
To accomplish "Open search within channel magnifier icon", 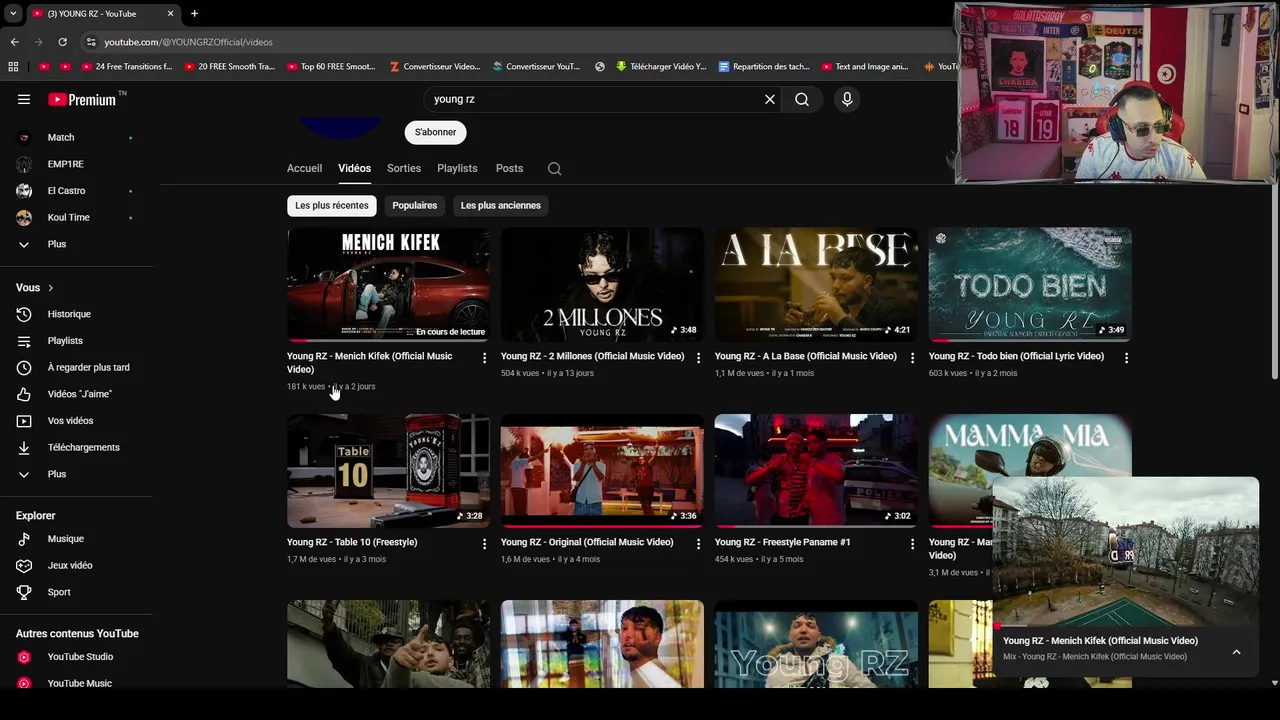I will coord(554,169).
